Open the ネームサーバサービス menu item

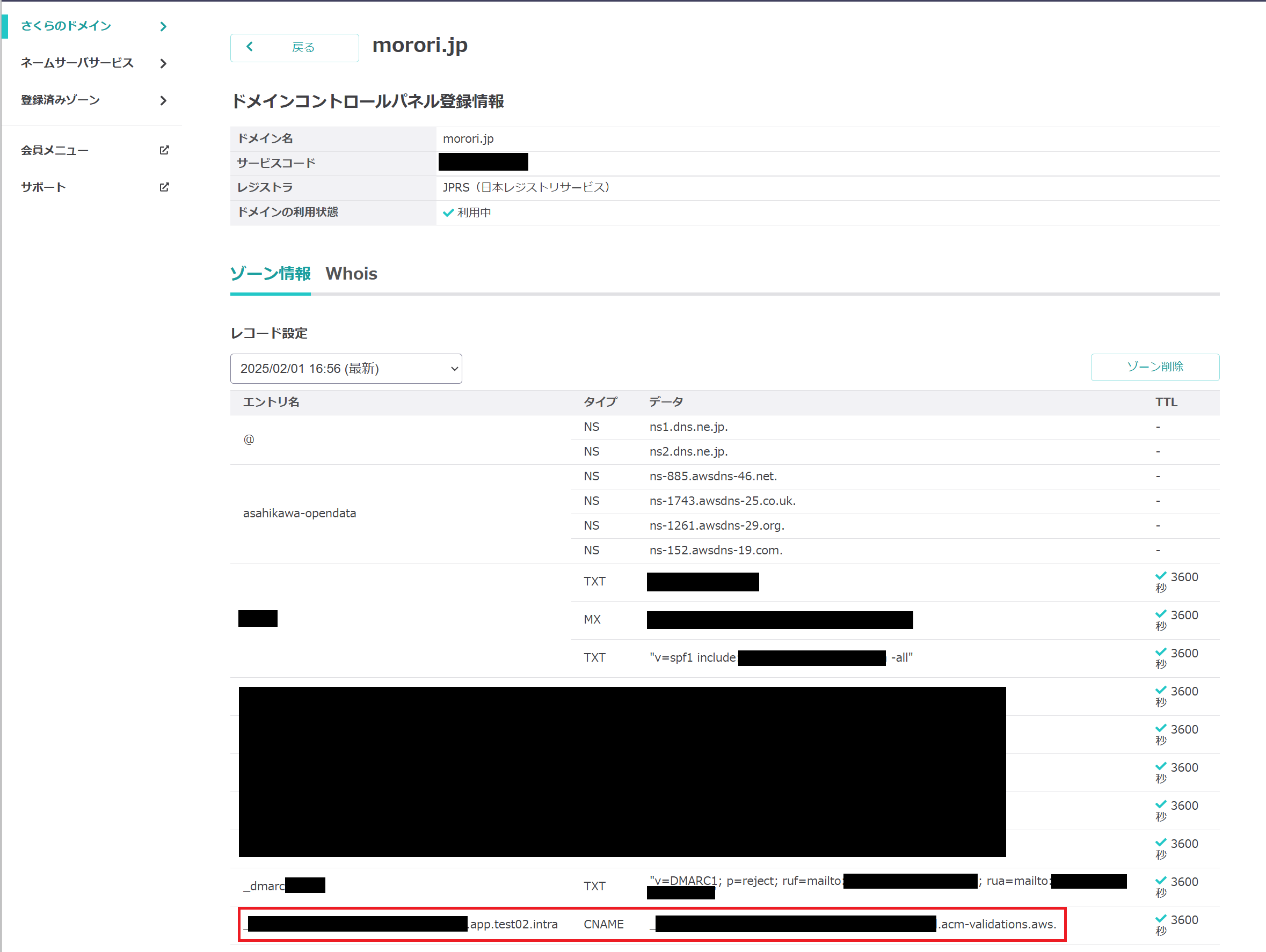pyautogui.click(x=77, y=63)
